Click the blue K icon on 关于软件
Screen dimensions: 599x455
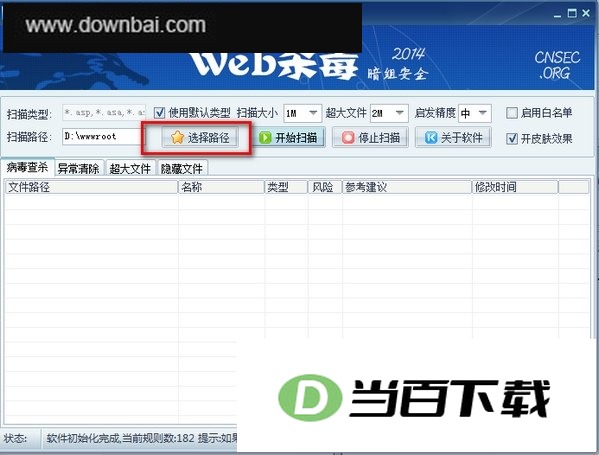[431, 138]
